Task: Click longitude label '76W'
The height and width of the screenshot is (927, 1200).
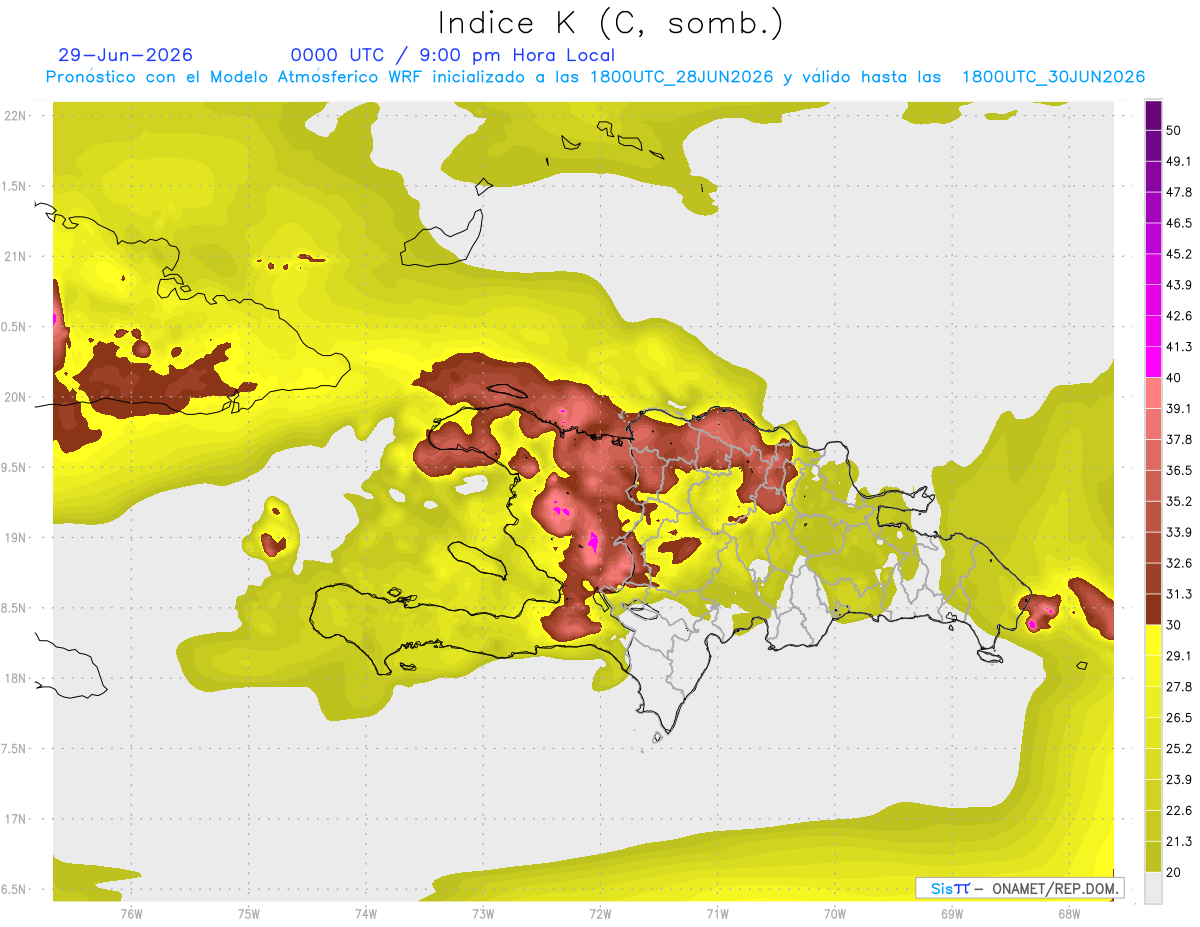Action: coord(131,913)
